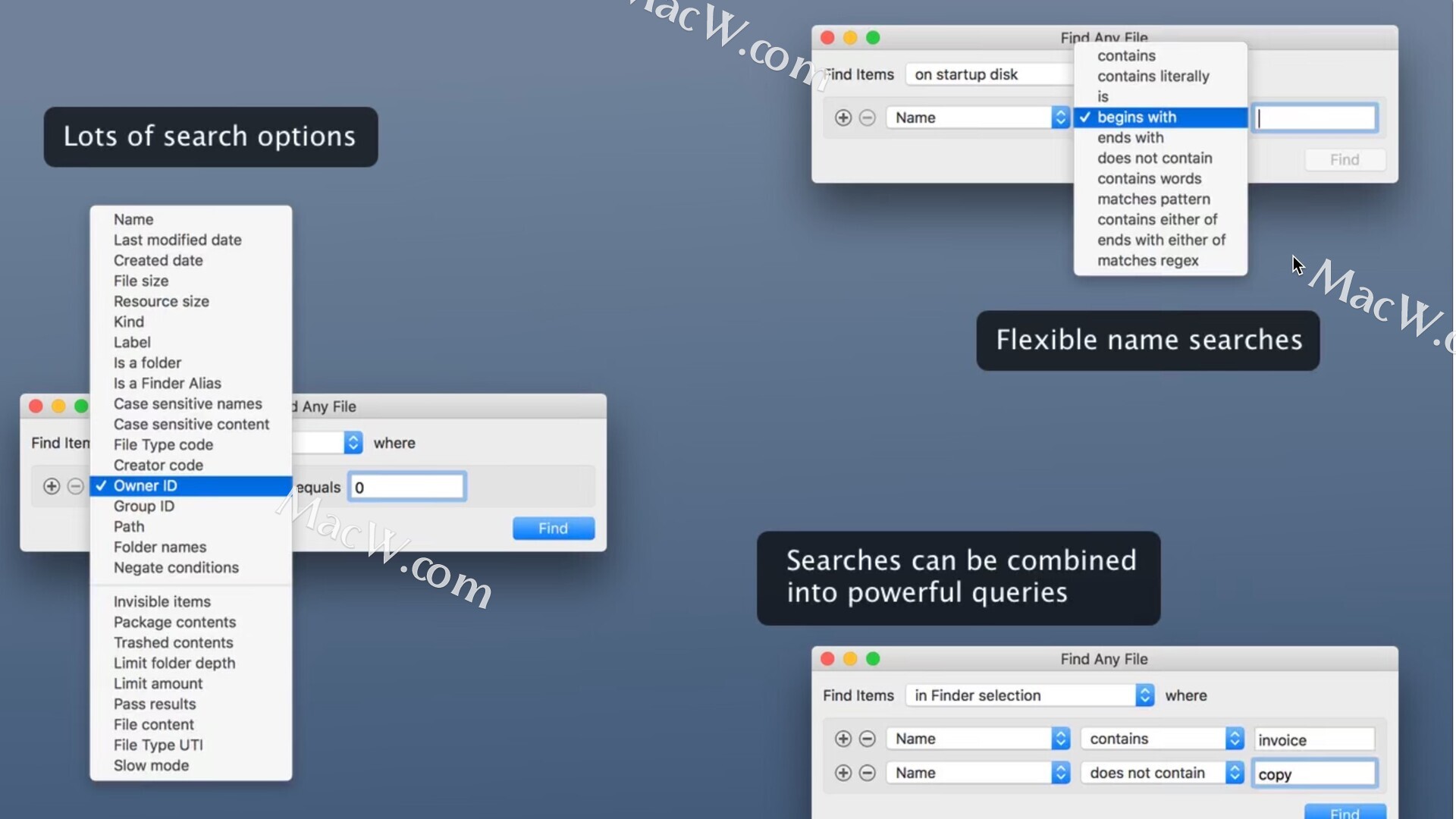The height and width of the screenshot is (819, 1456).
Task: Select 'Last modified date' criterion
Action: (x=190, y=240)
